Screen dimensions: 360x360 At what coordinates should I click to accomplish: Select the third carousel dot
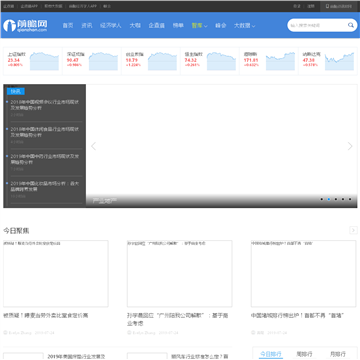coord(336,199)
